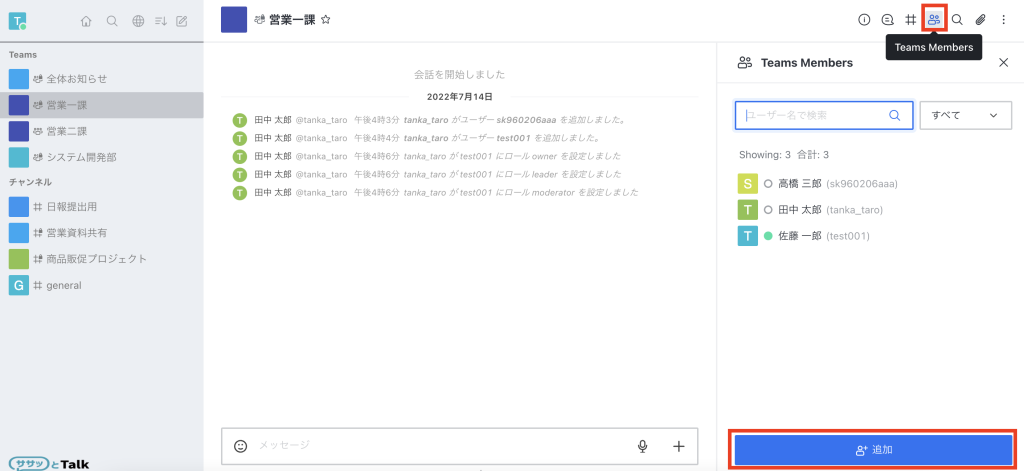
Task: Click the ロール owner を設定しました message
Action: 512,156
